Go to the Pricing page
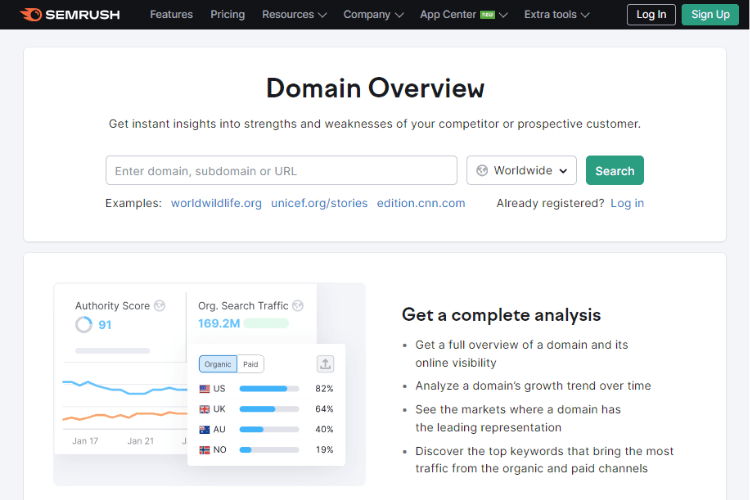Screen dimensions: 750x500 pyautogui.click(x=228, y=14)
